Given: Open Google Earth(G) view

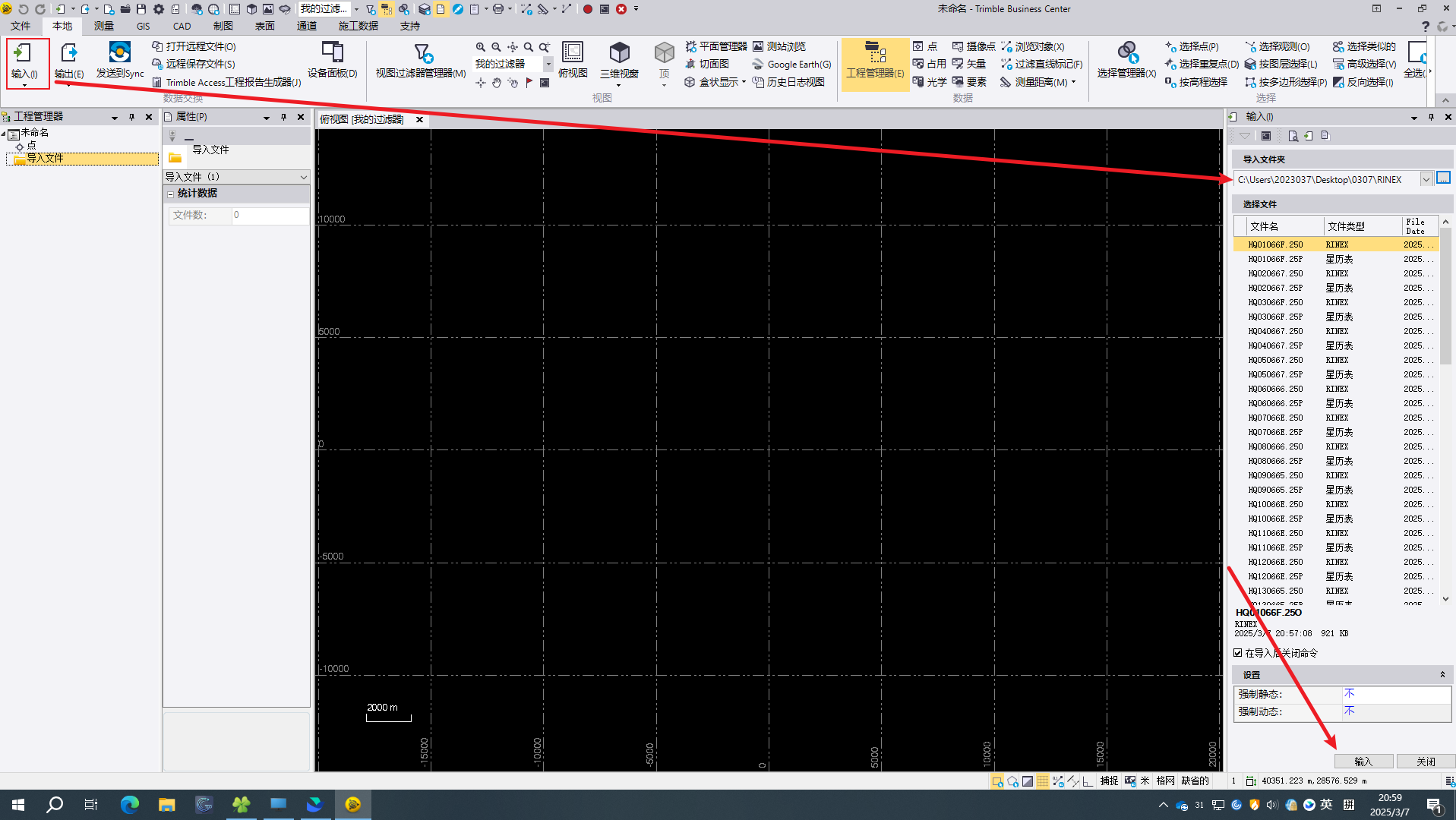Looking at the screenshot, I should pos(792,65).
